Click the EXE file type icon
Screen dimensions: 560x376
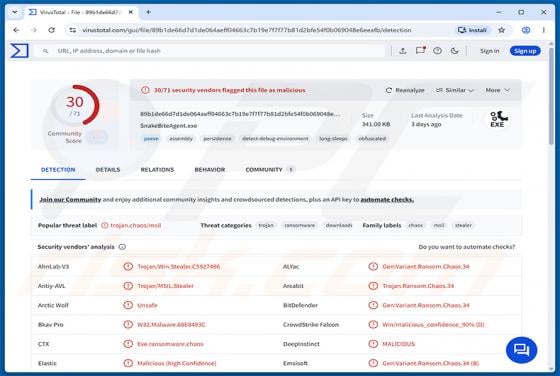tap(499, 119)
